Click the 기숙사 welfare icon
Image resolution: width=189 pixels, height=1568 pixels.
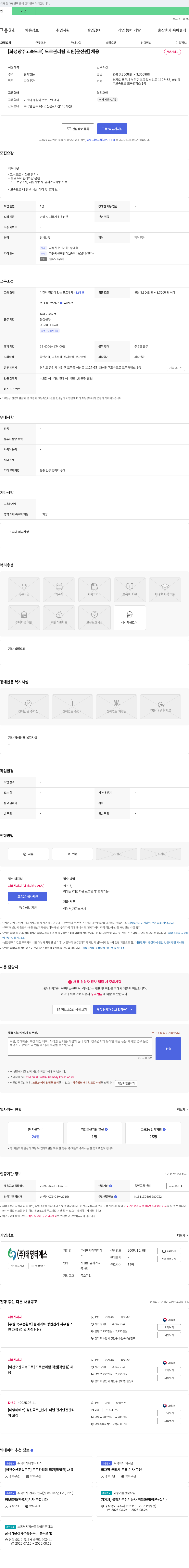click(59, 590)
